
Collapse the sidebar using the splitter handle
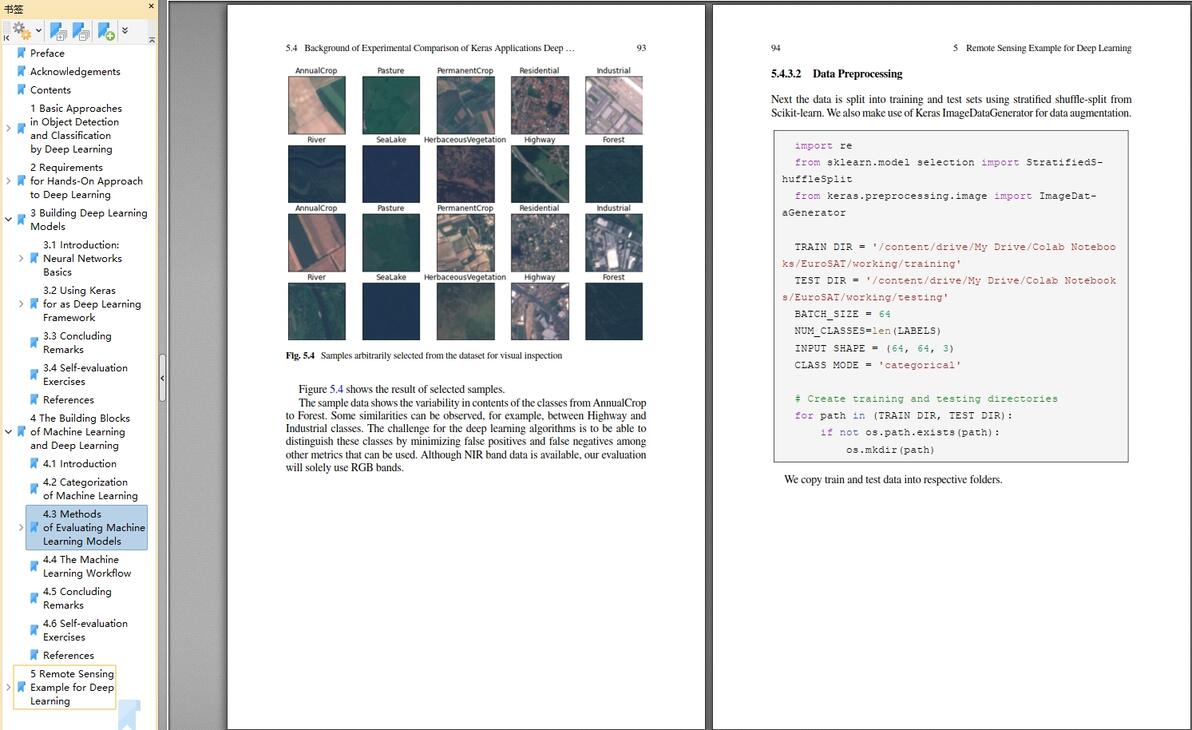[x=162, y=377]
